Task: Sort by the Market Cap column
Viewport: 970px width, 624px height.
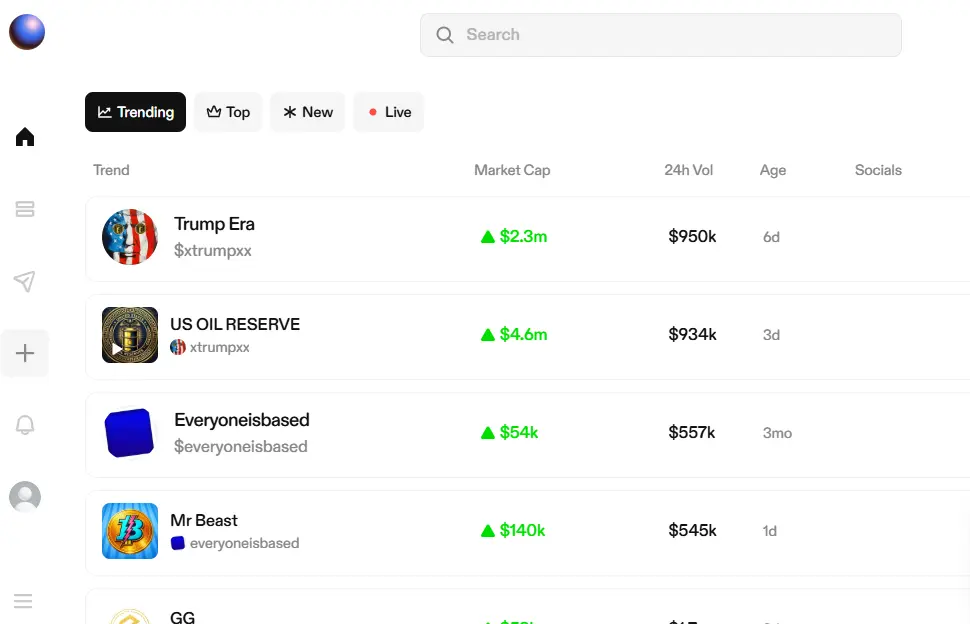Action: click(x=512, y=170)
